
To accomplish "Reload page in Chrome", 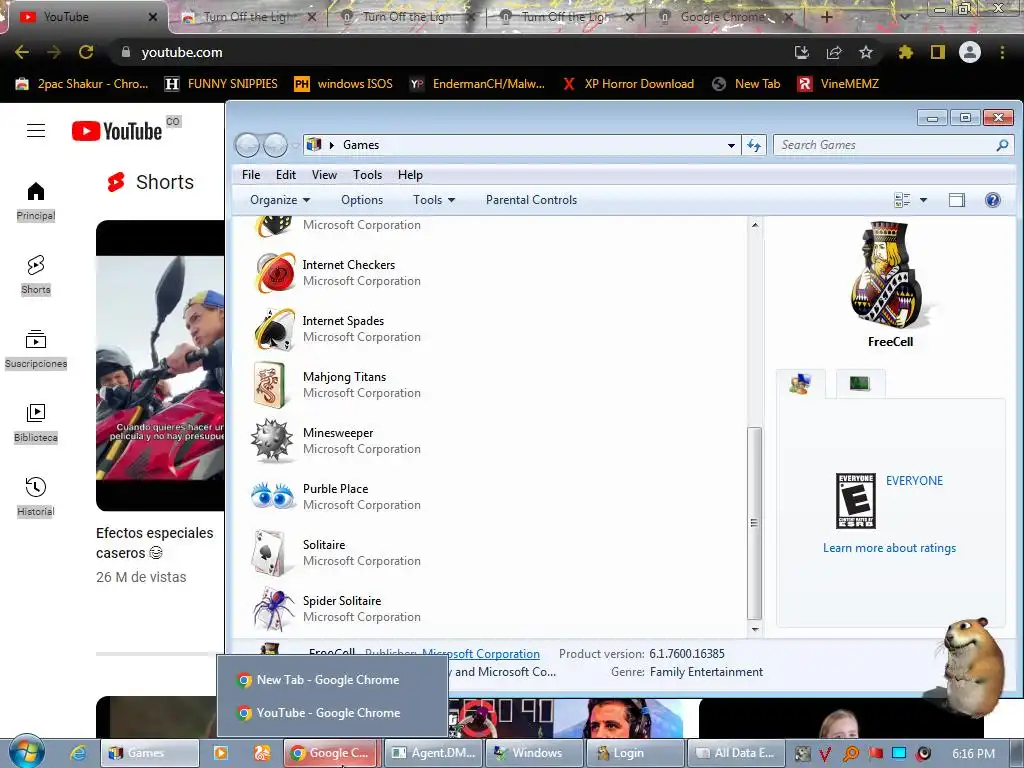I will point(86,52).
